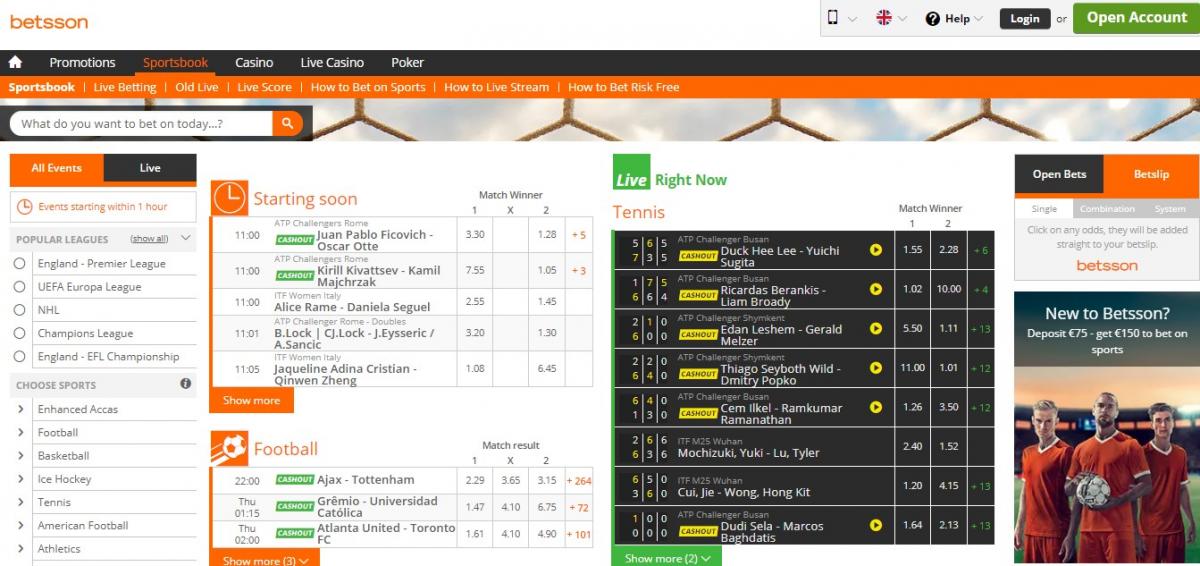Click the Cashout badge on Atlanta United match

pos(294,534)
